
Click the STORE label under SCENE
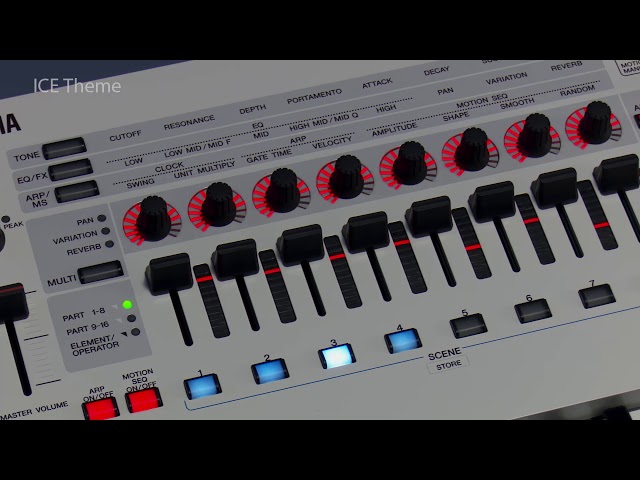[449, 365]
